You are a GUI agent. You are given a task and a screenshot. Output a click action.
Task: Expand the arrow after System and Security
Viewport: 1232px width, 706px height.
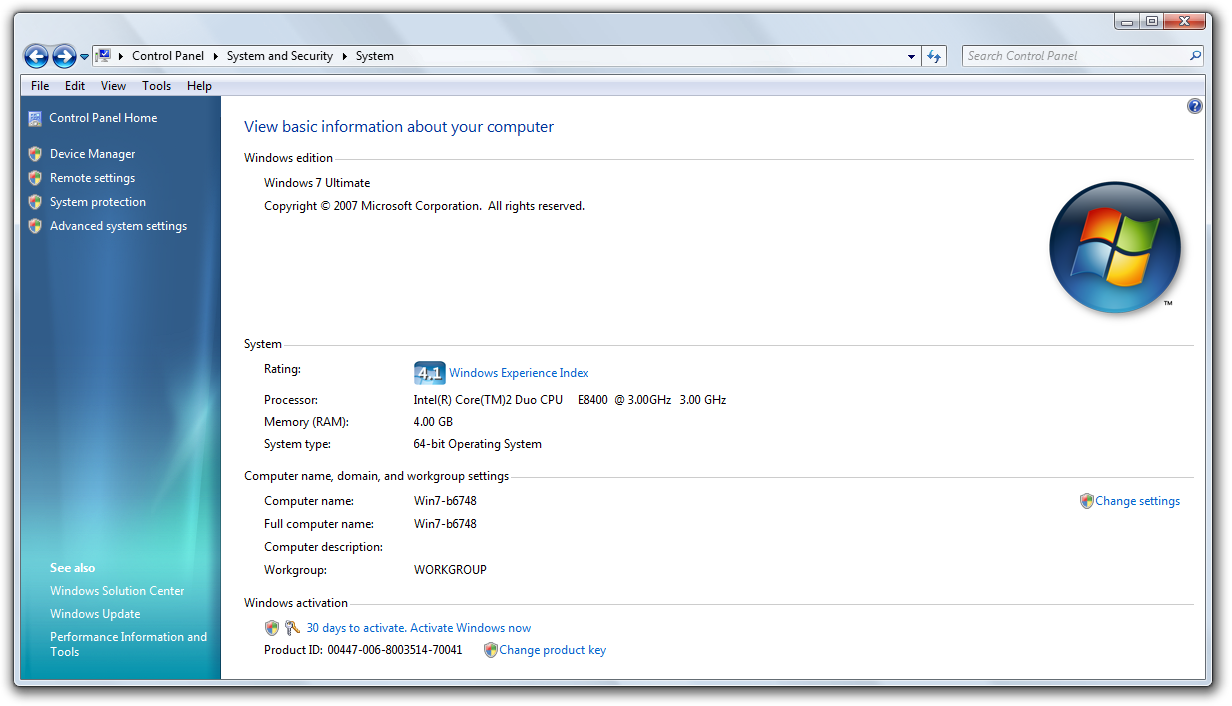click(345, 56)
